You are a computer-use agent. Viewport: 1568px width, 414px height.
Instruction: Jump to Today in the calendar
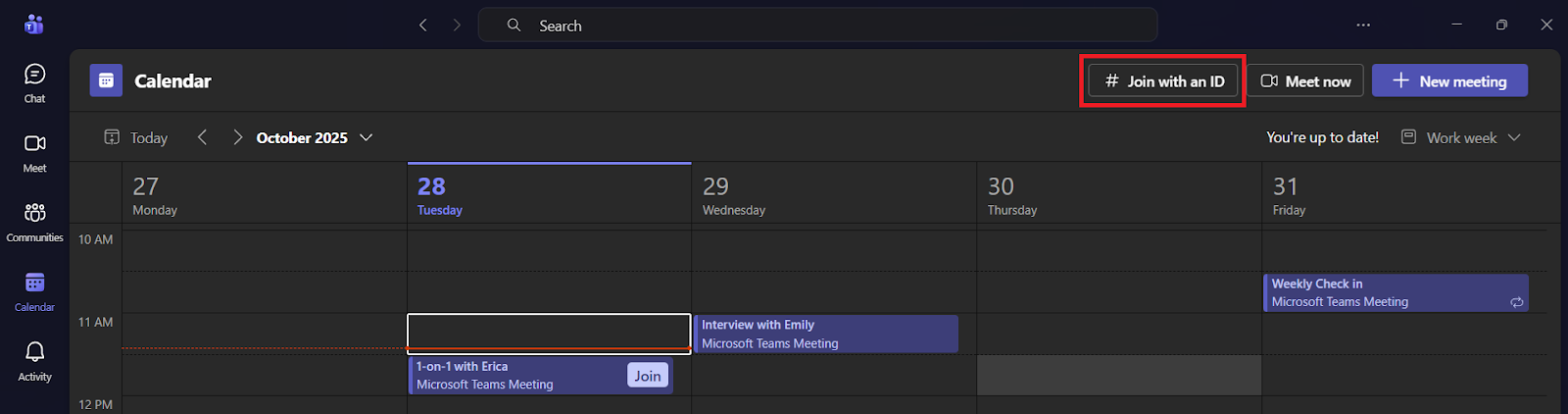pos(136,137)
